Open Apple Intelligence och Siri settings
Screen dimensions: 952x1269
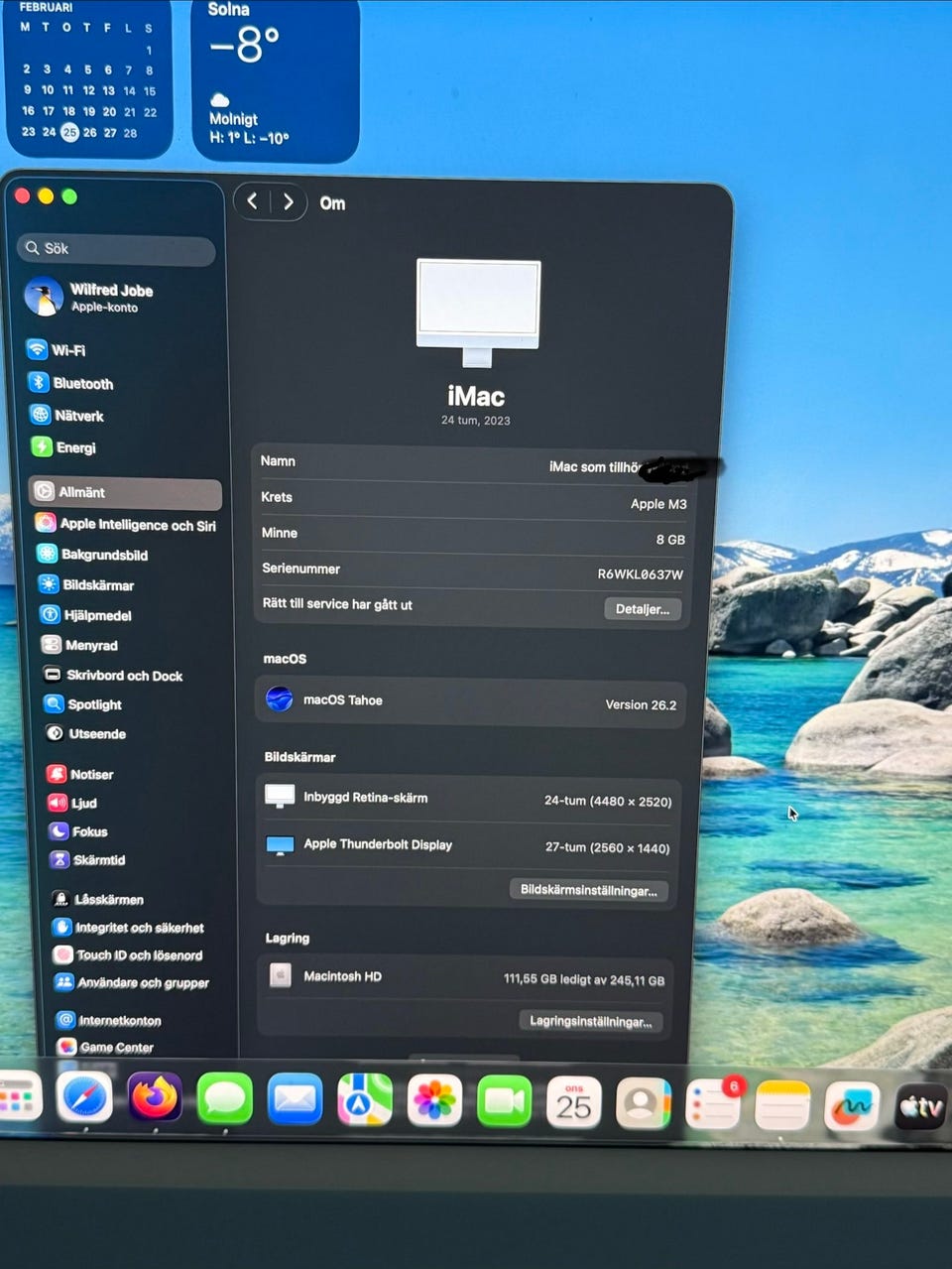pyautogui.click(x=126, y=524)
